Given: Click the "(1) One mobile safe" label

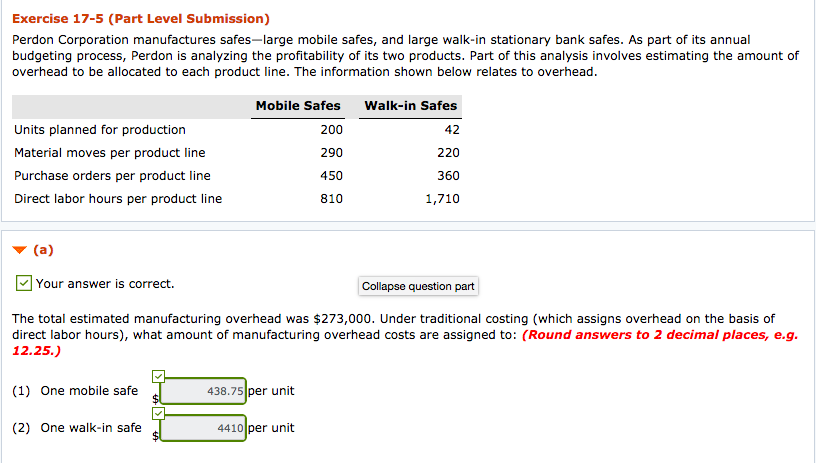Looking at the screenshot, I should click(75, 391).
